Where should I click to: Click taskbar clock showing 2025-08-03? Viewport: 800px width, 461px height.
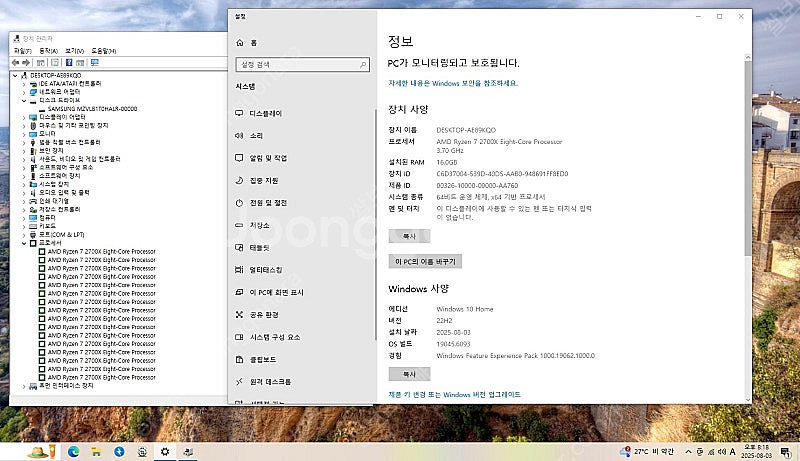click(757, 452)
